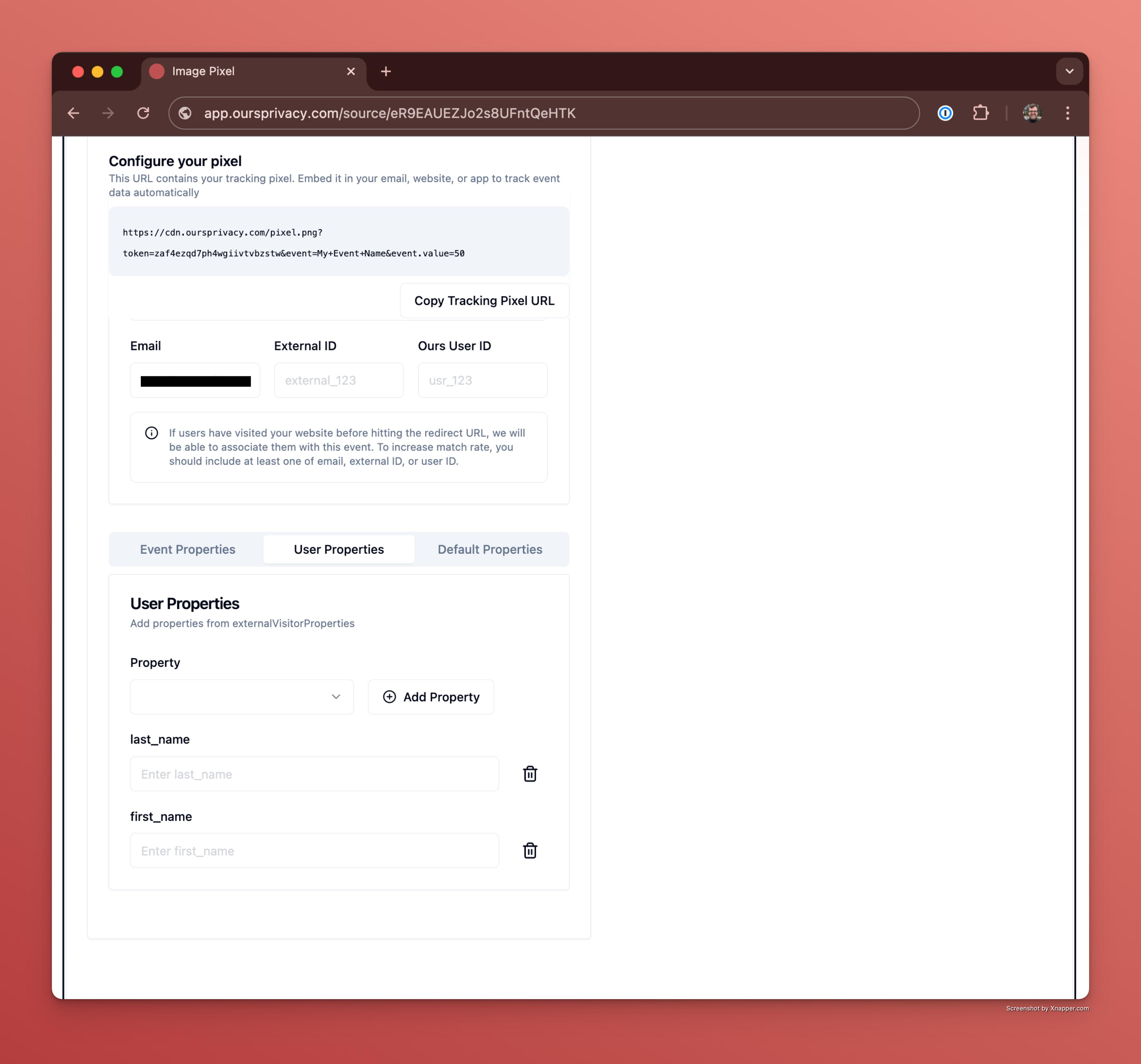Image resolution: width=1141 pixels, height=1064 pixels.
Task: Click the site info icon in address bar
Action: click(185, 113)
